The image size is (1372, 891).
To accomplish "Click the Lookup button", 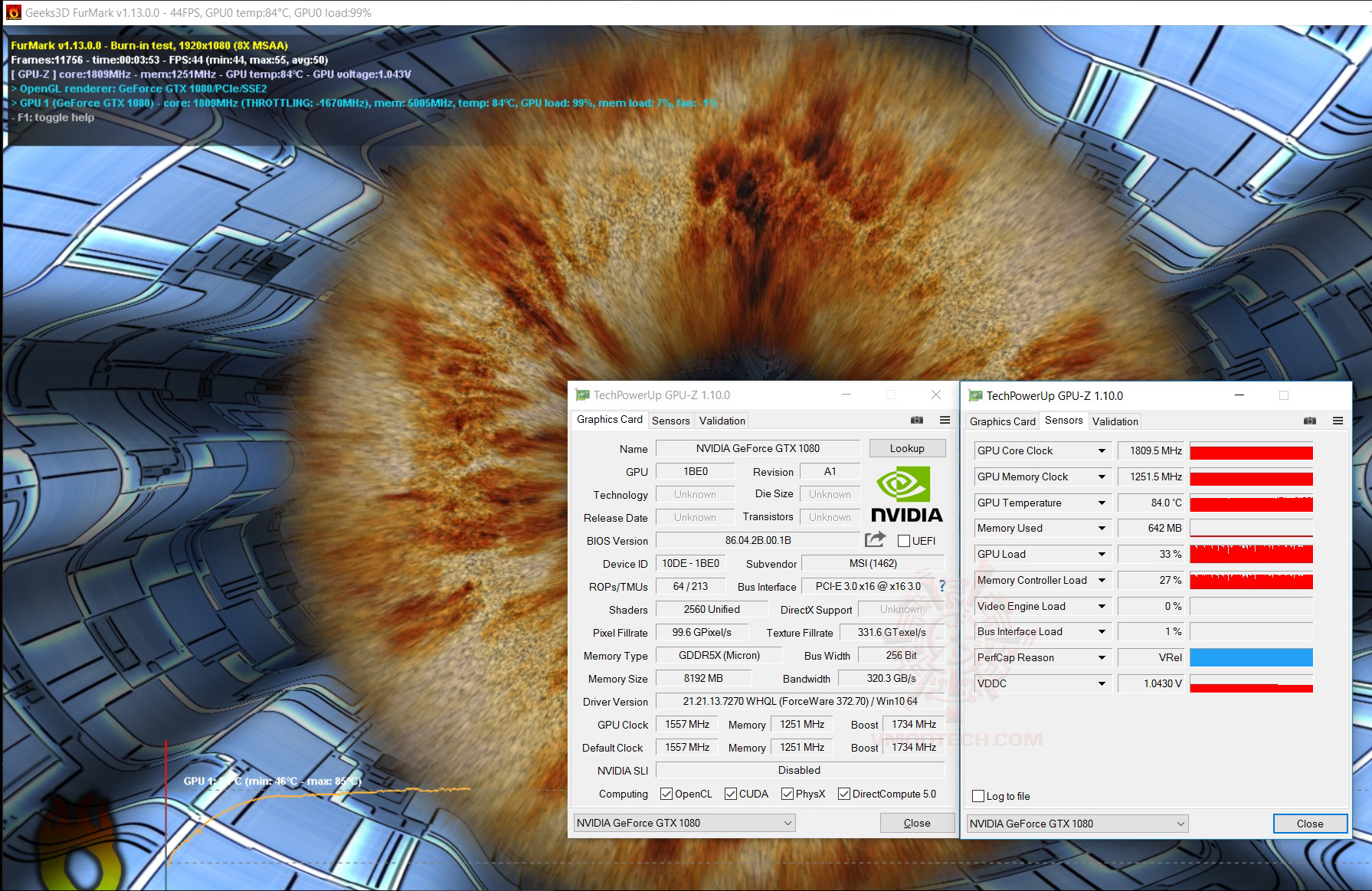I will coord(907,448).
